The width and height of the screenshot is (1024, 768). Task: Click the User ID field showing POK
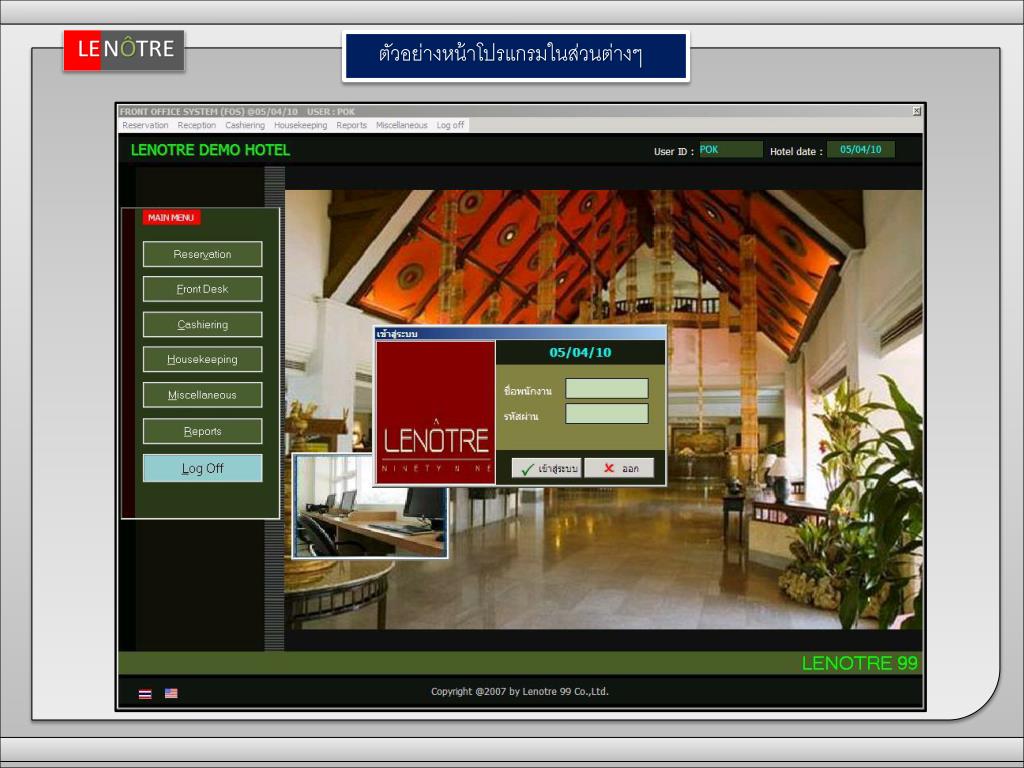coord(731,150)
